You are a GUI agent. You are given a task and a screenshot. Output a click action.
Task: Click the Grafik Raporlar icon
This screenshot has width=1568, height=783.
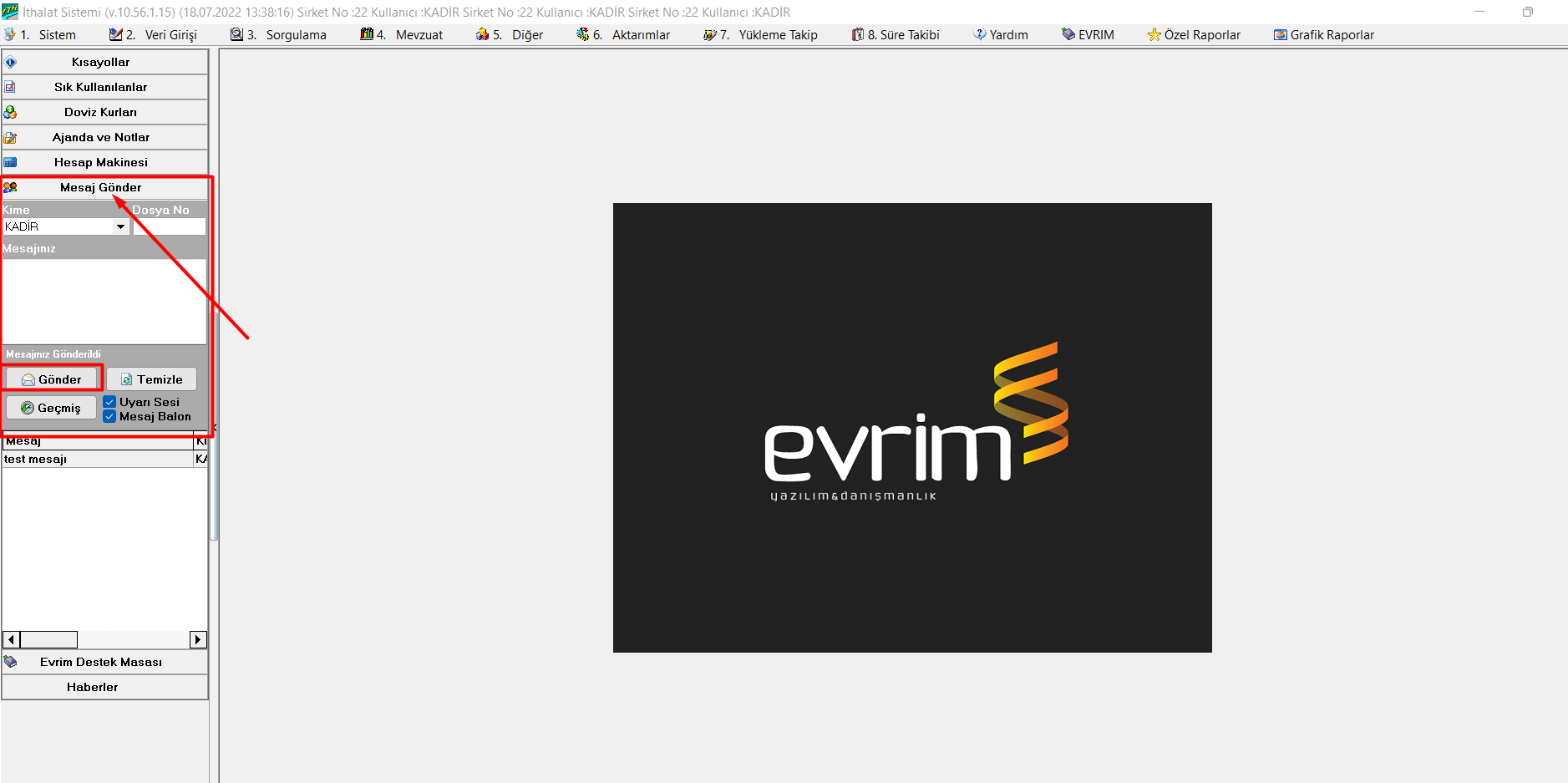click(1281, 34)
